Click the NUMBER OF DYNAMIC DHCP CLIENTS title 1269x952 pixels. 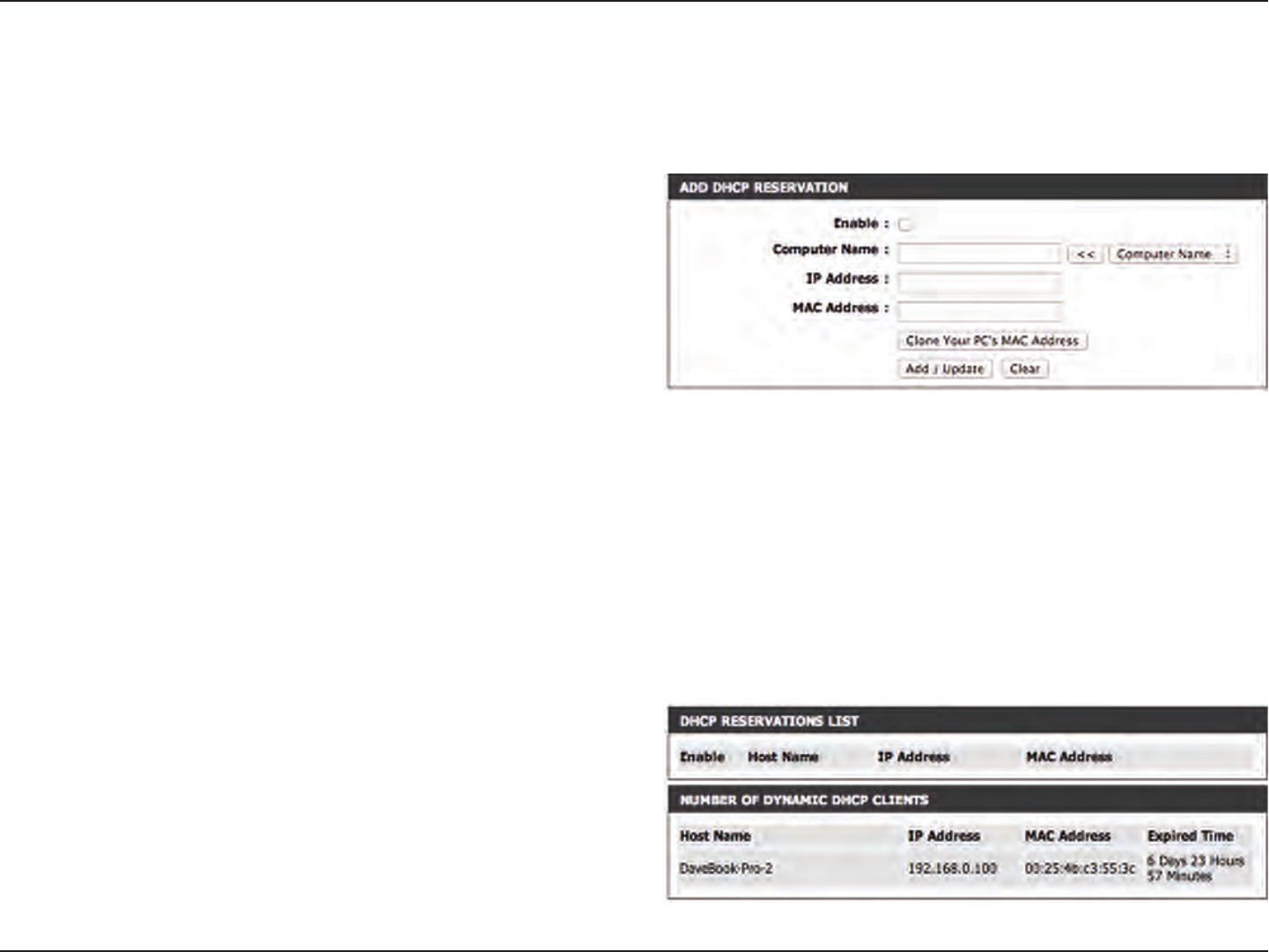click(803, 801)
